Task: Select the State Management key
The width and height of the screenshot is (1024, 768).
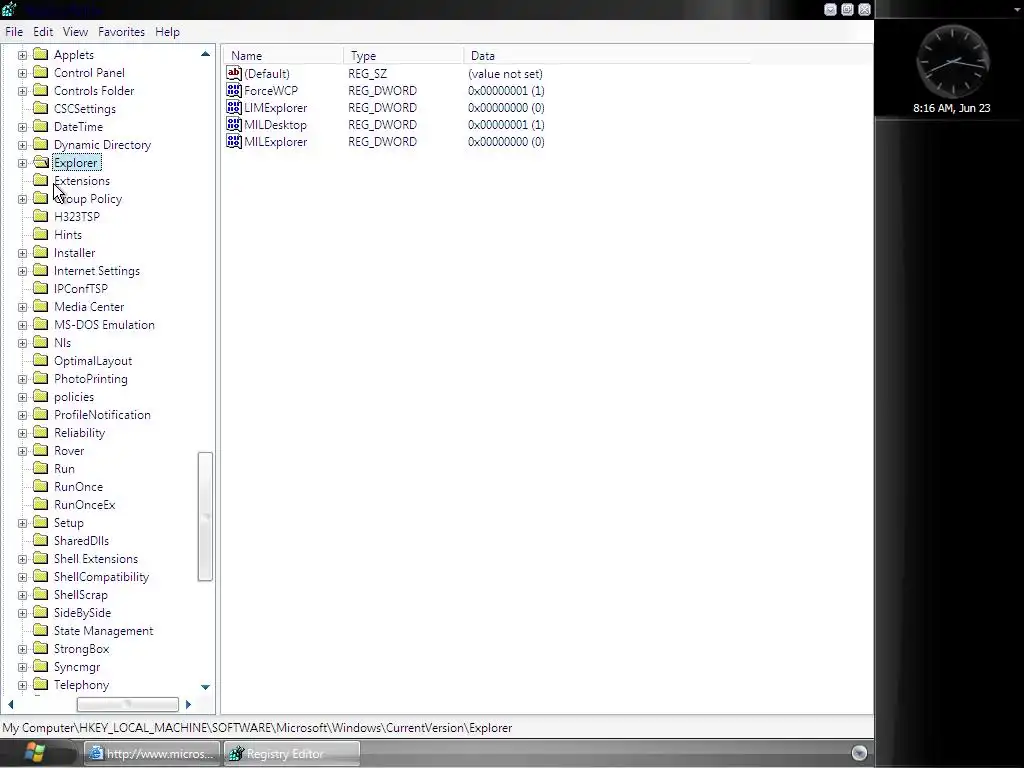Action: click(x=103, y=631)
